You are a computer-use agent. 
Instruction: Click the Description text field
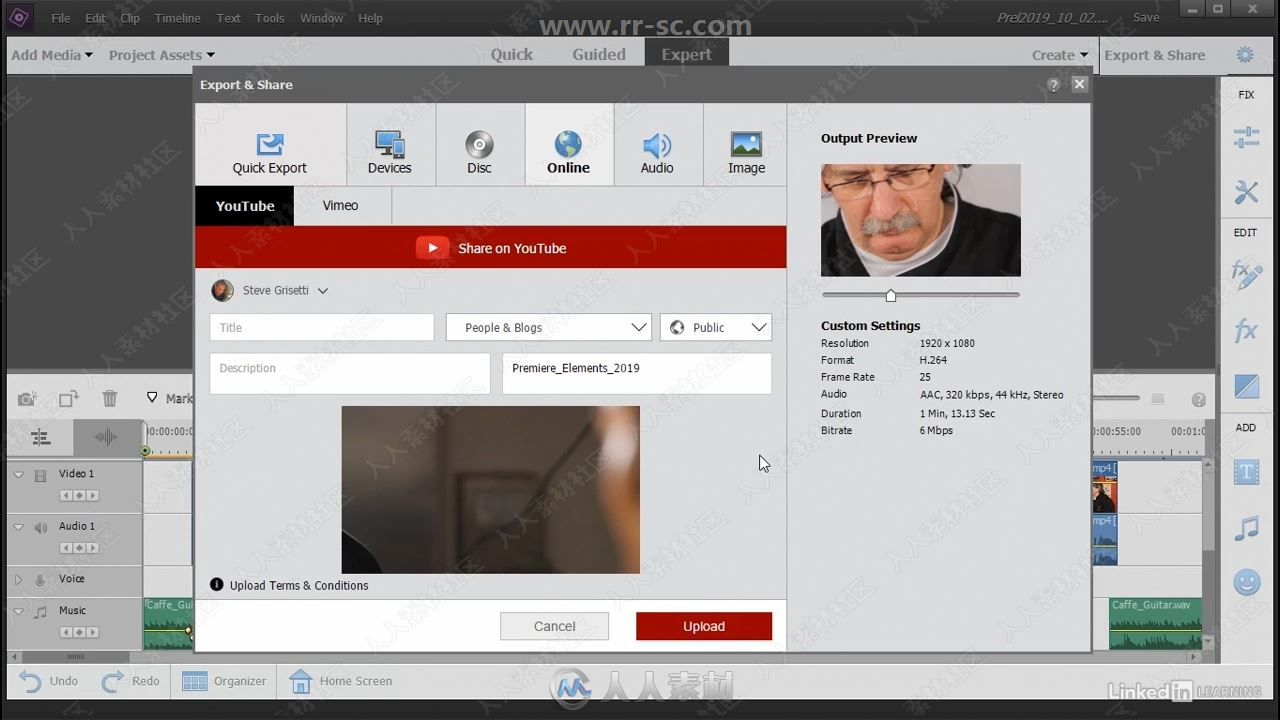(x=350, y=373)
